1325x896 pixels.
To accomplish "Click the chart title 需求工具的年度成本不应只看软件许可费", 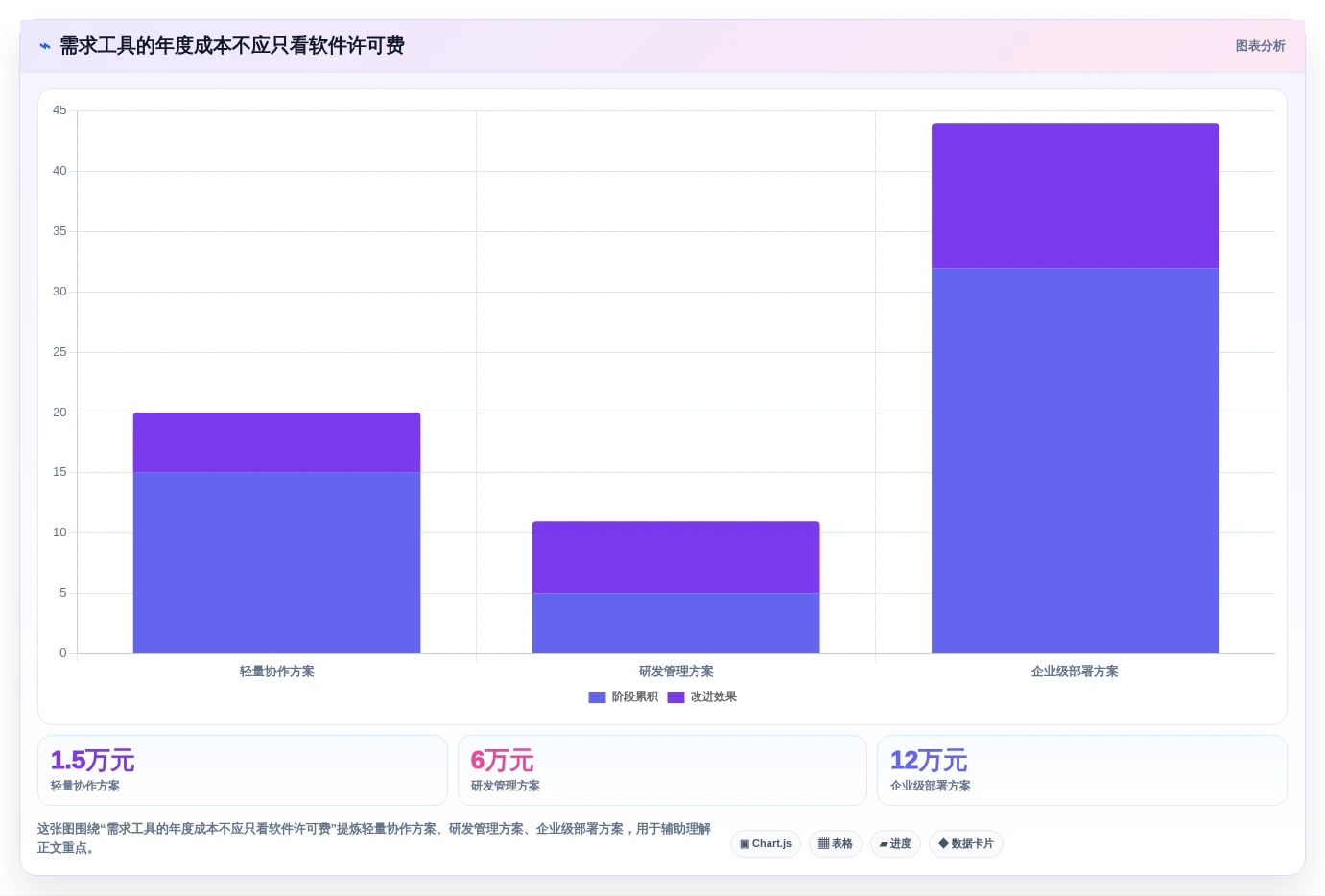I will pos(232,46).
